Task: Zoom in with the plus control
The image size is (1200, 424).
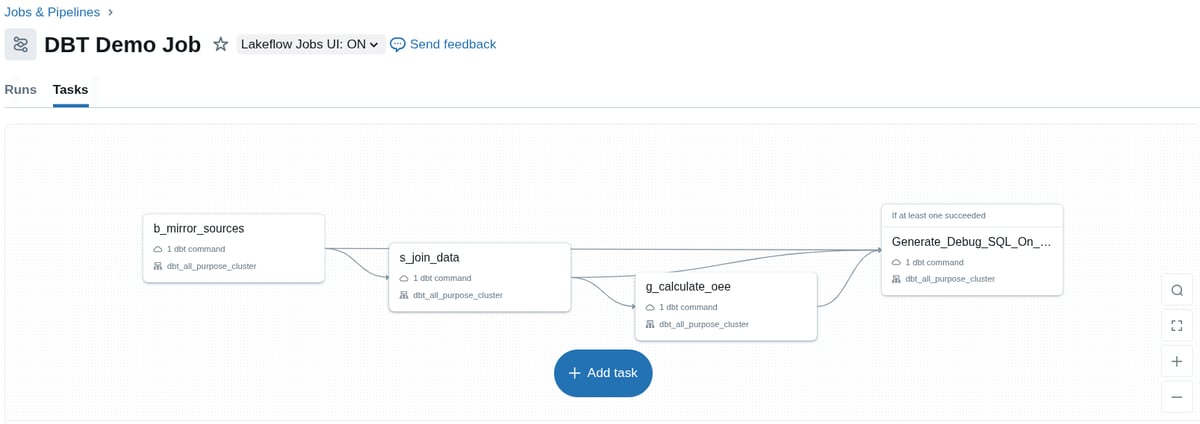Action: point(1177,361)
